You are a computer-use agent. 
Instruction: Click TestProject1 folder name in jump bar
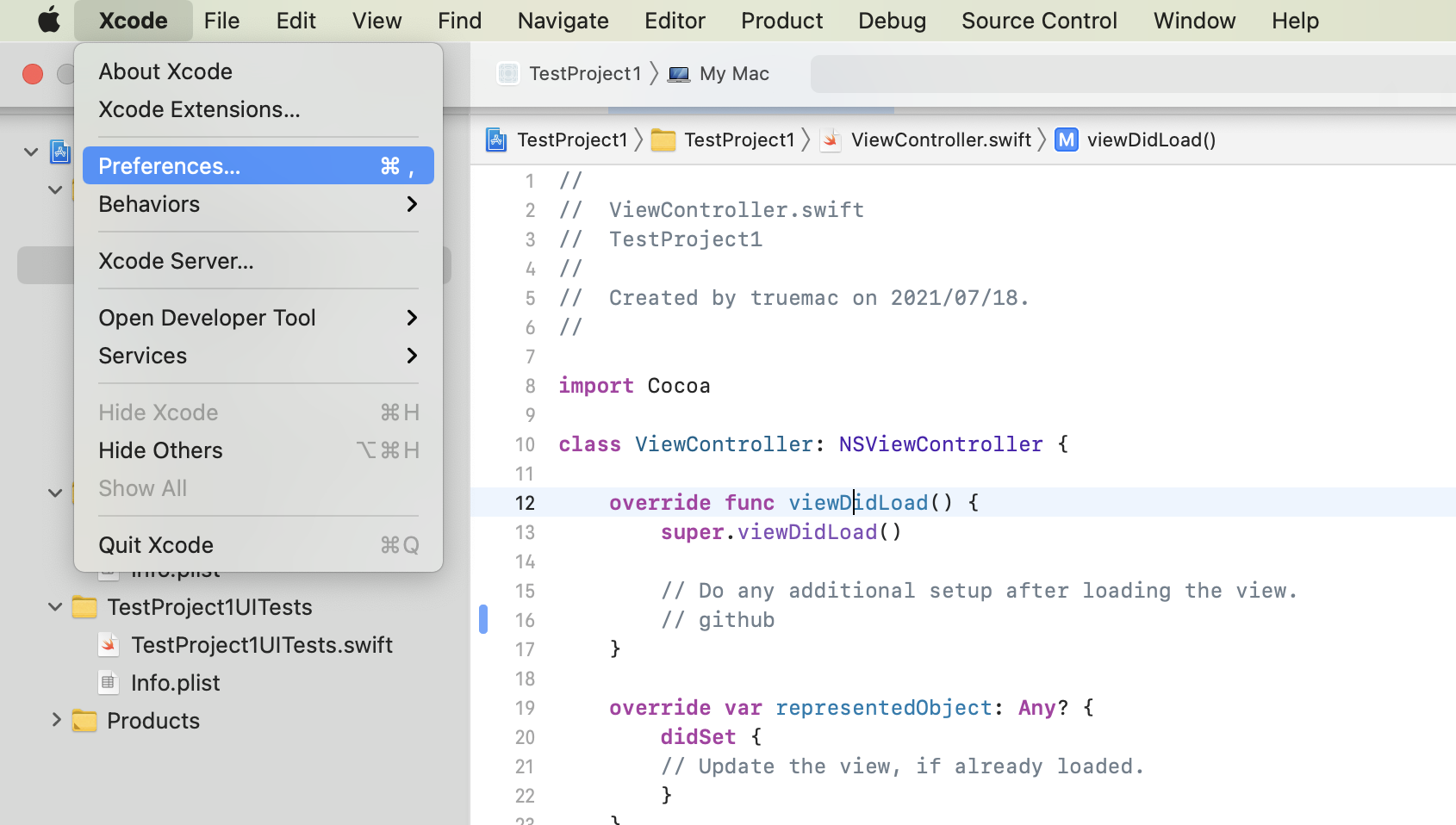point(739,140)
